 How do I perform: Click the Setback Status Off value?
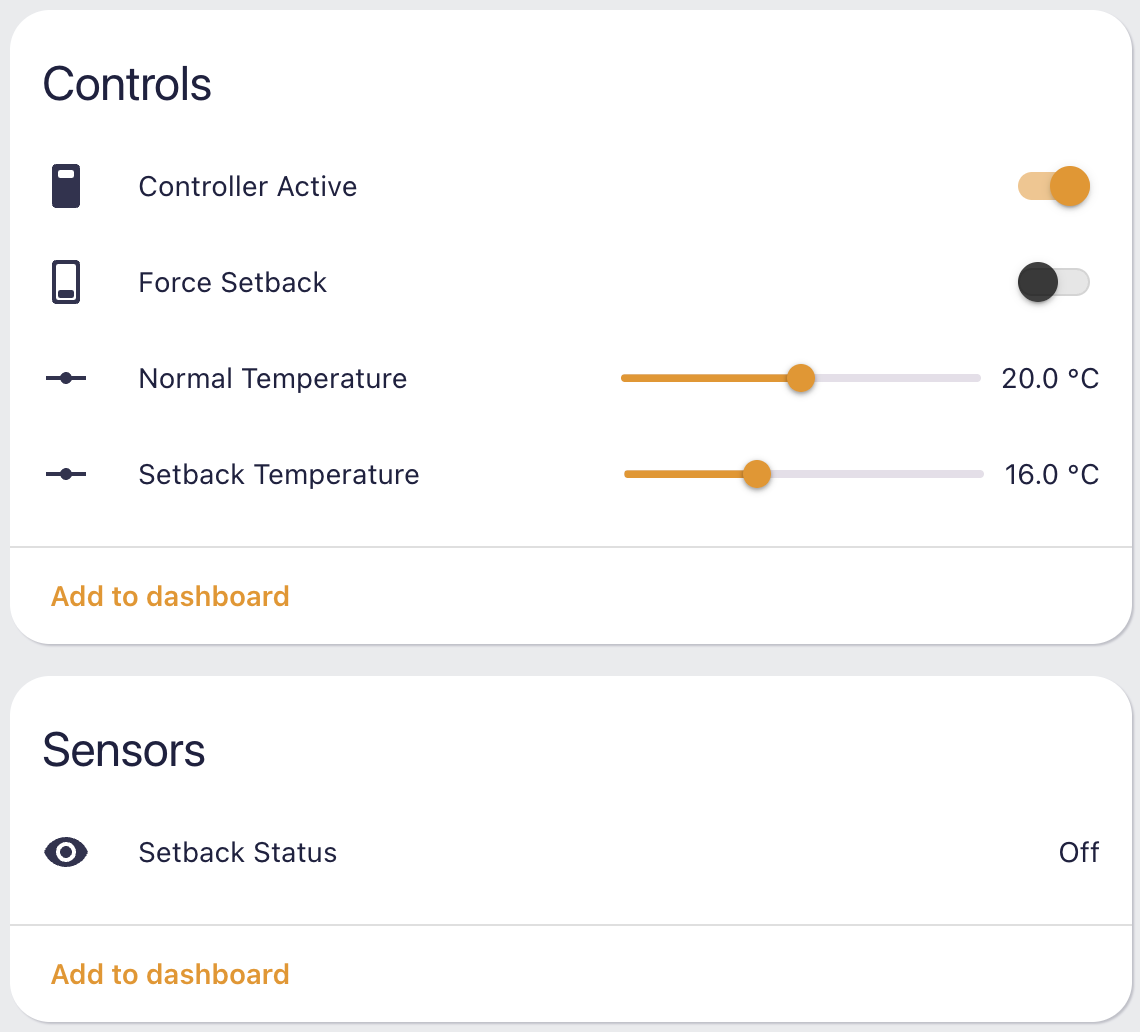[x=1079, y=852]
